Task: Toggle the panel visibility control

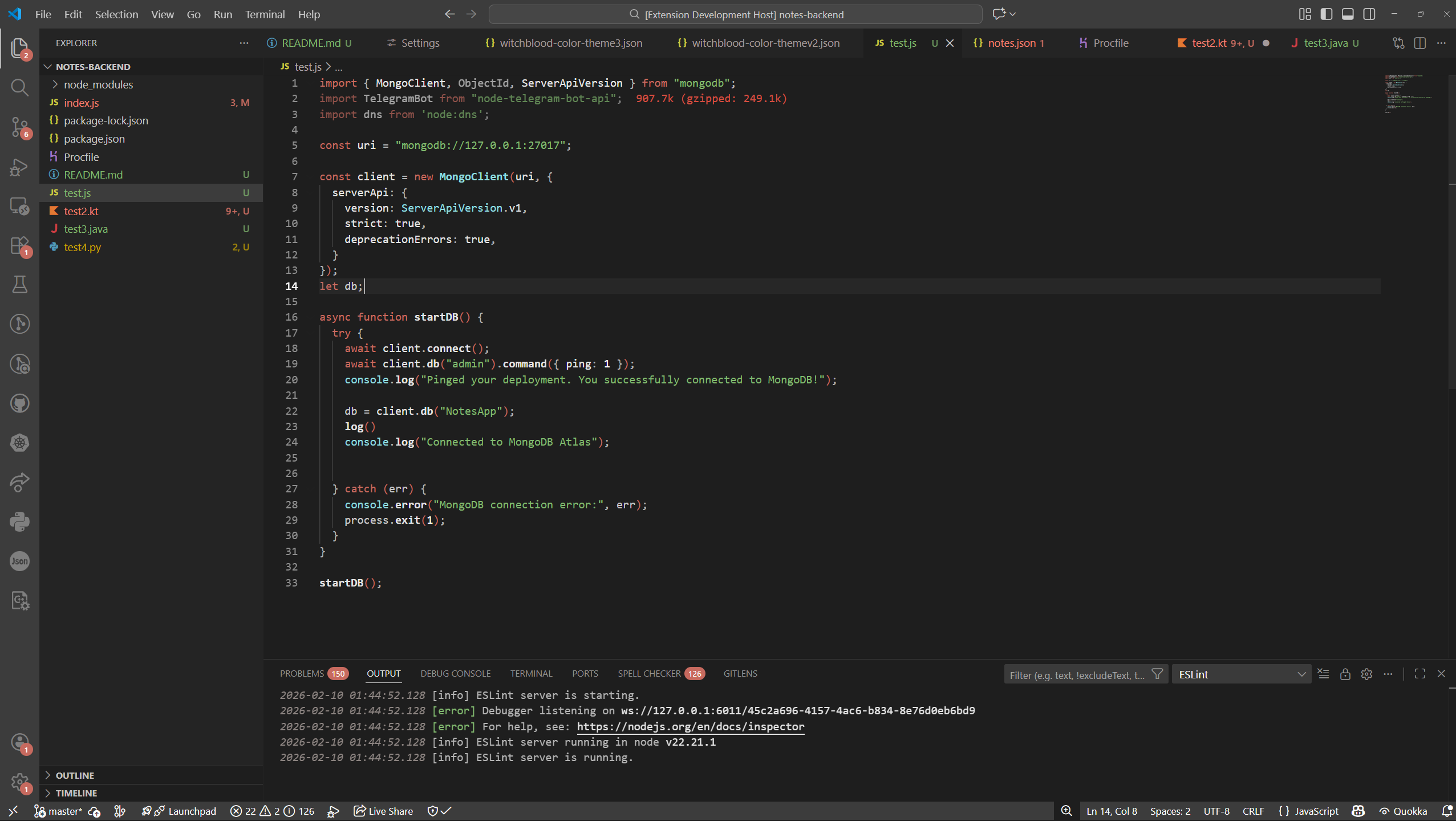Action: tap(1348, 14)
